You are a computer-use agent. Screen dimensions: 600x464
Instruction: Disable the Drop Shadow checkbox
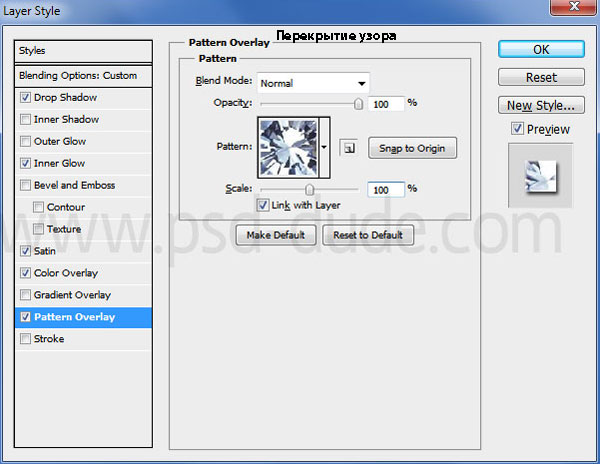[25, 98]
